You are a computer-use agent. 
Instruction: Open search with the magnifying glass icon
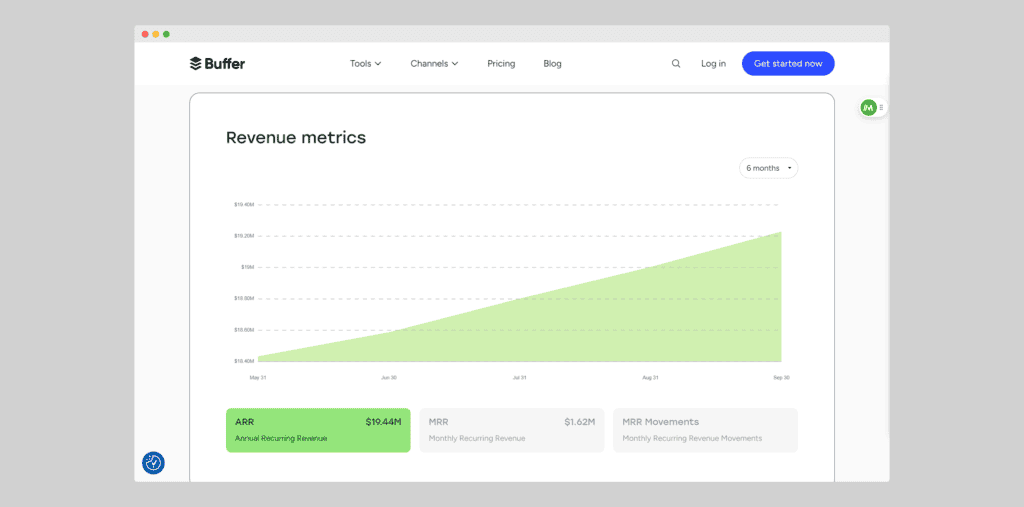pyautogui.click(x=676, y=64)
